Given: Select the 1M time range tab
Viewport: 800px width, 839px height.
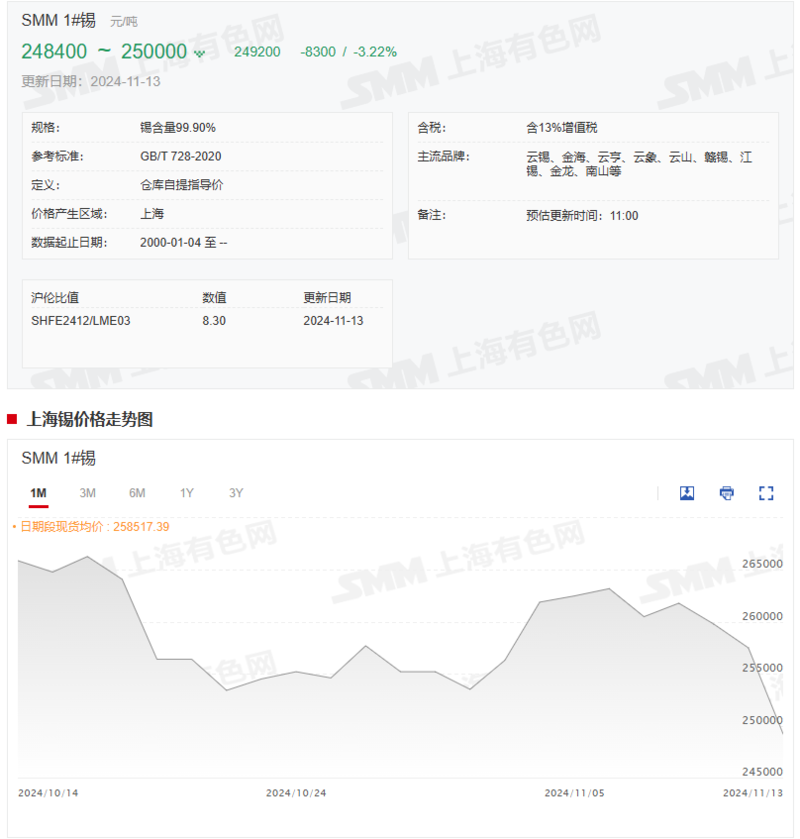Looking at the screenshot, I should point(39,493).
